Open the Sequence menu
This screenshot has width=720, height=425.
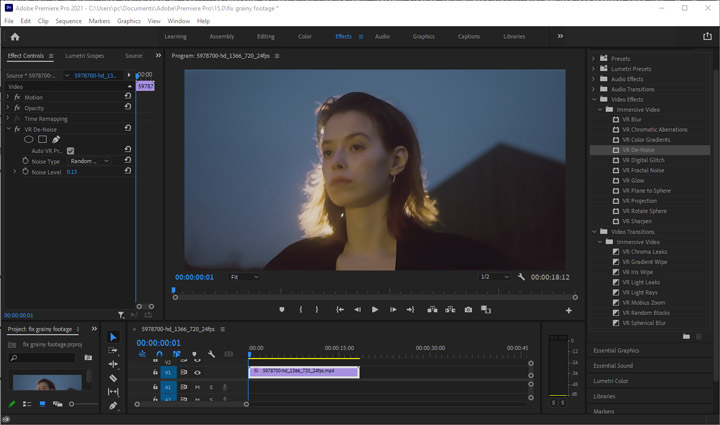pos(68,21)
